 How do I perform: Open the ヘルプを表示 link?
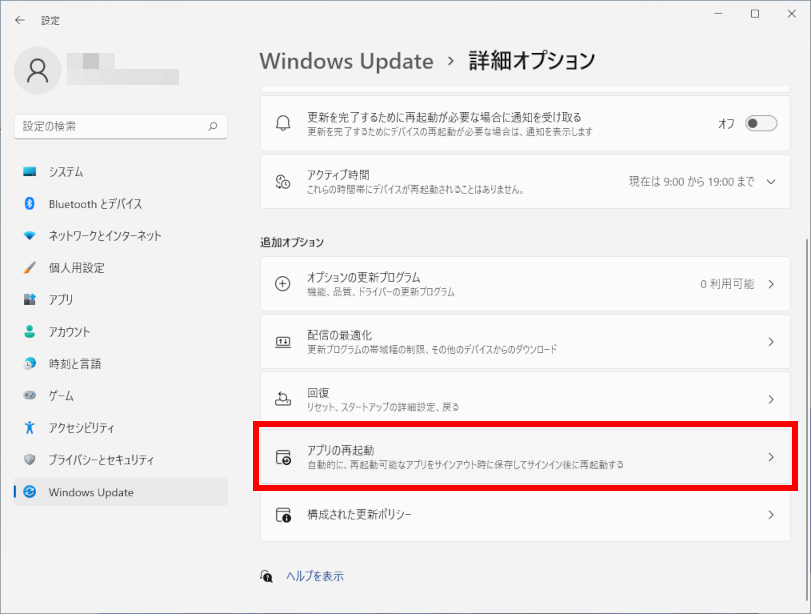tap(314, 576)
